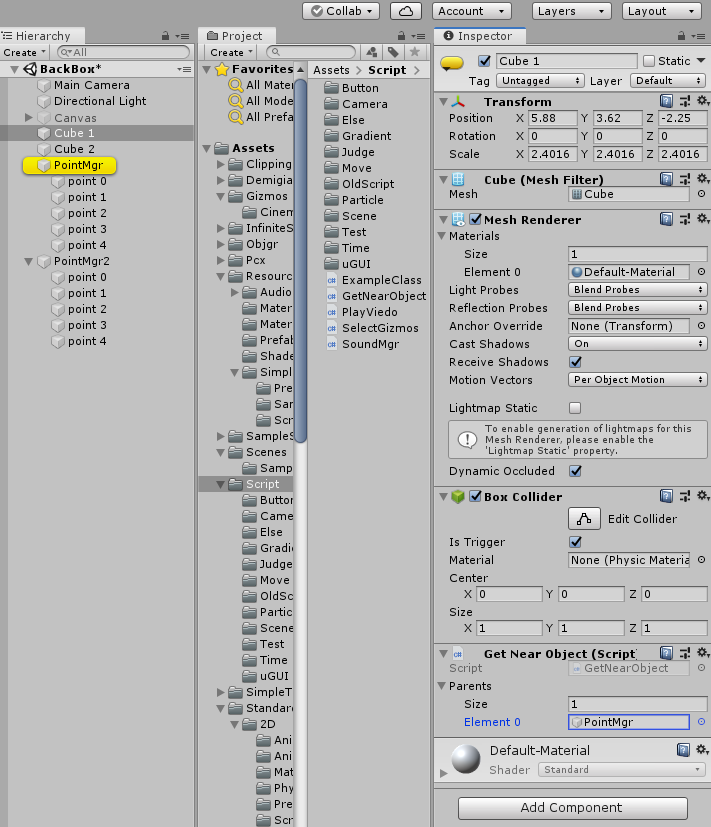Open Cast Shadows dropdown
The image size is (711, 827).
coord(638,343)
